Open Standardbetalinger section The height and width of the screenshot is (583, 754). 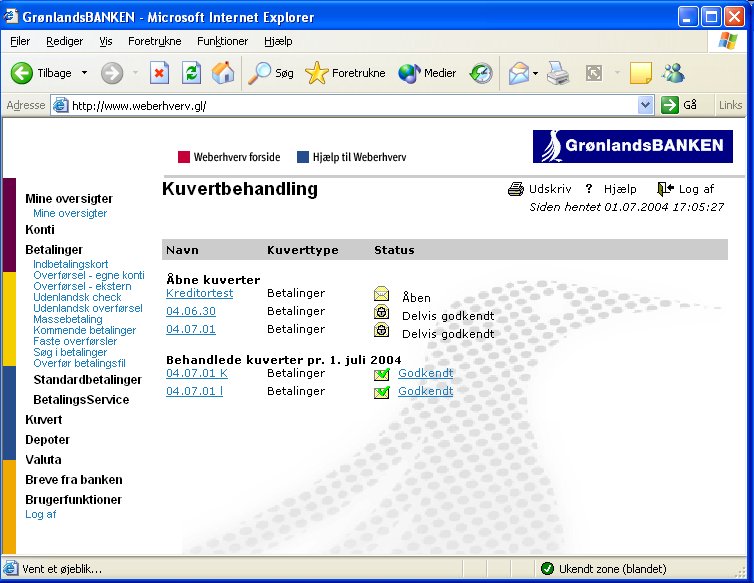pos(88,380)
